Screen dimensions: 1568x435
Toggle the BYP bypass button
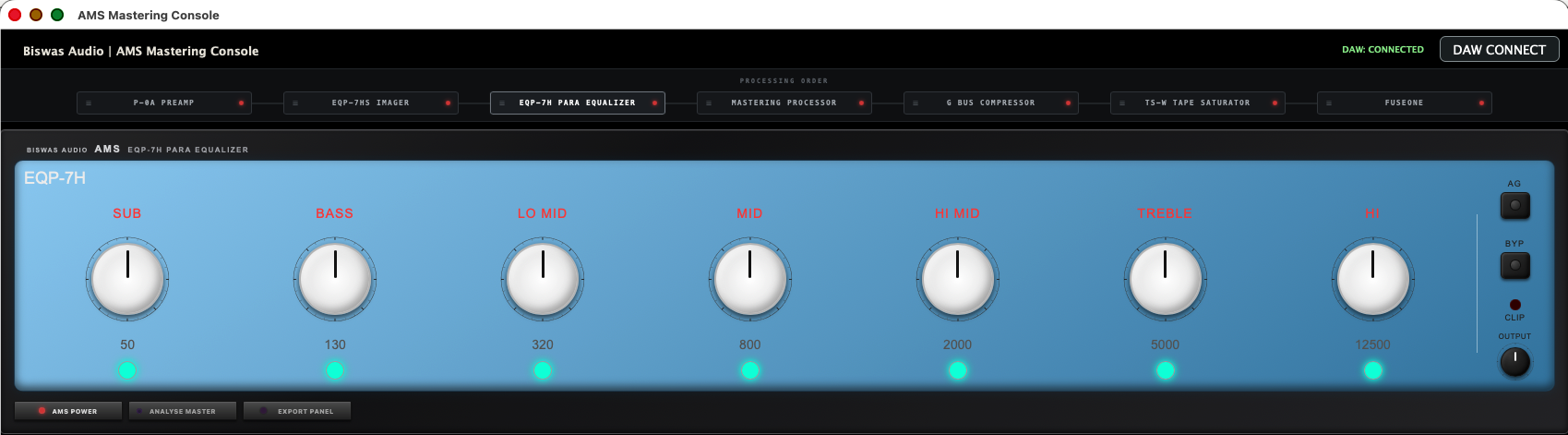1514,265
